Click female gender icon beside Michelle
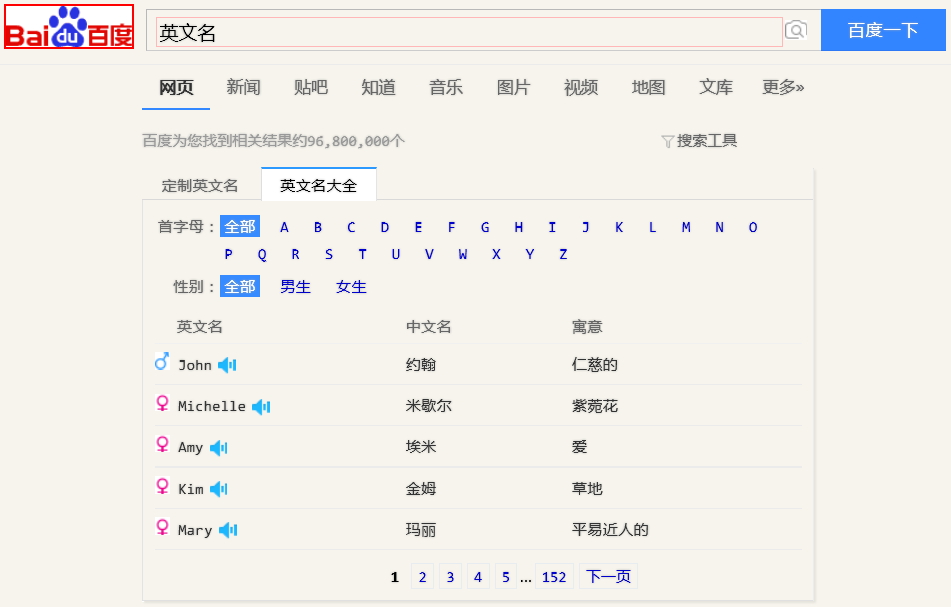 [162, 403]
